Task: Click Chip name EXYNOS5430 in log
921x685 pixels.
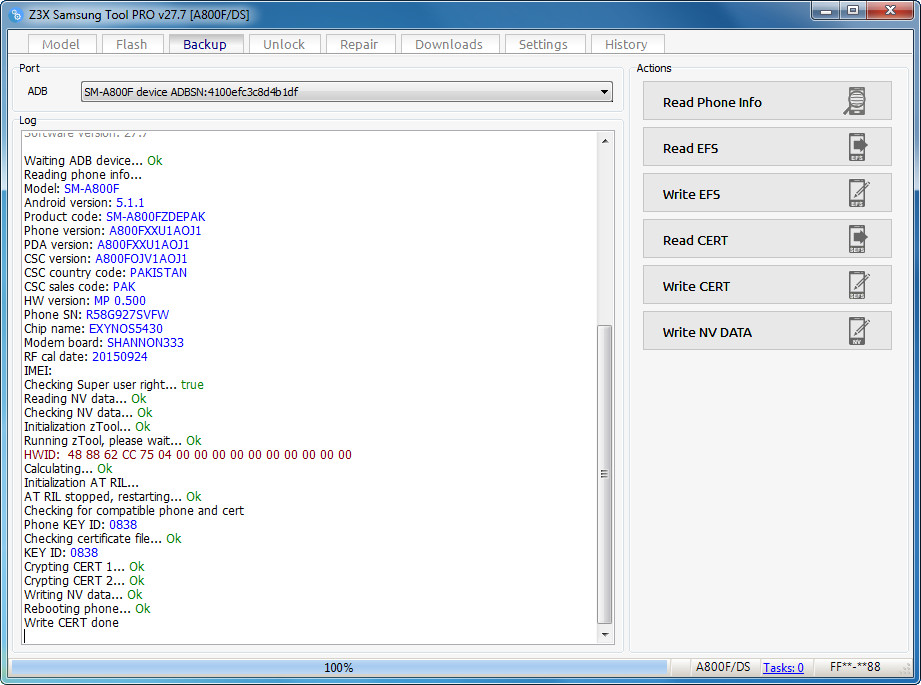Action: point(126,329)
